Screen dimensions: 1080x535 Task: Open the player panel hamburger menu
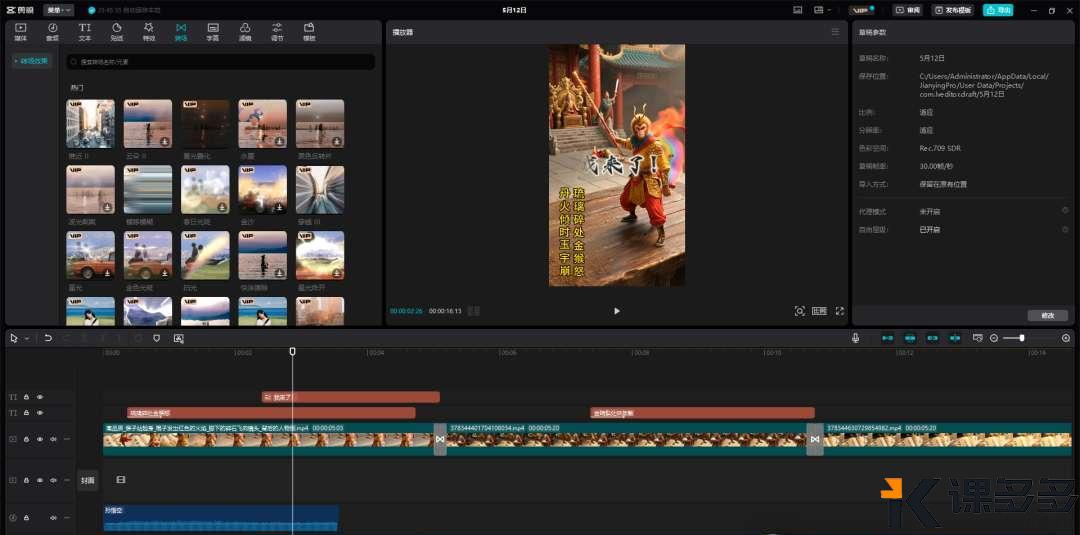tap(835, 32)
